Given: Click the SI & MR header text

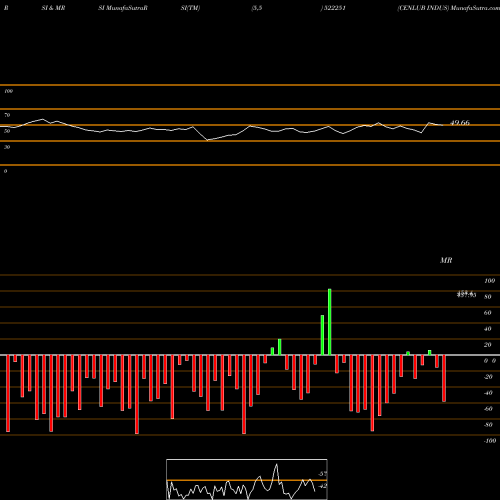Looking at the screenshot, I should [x=53, y=8].
